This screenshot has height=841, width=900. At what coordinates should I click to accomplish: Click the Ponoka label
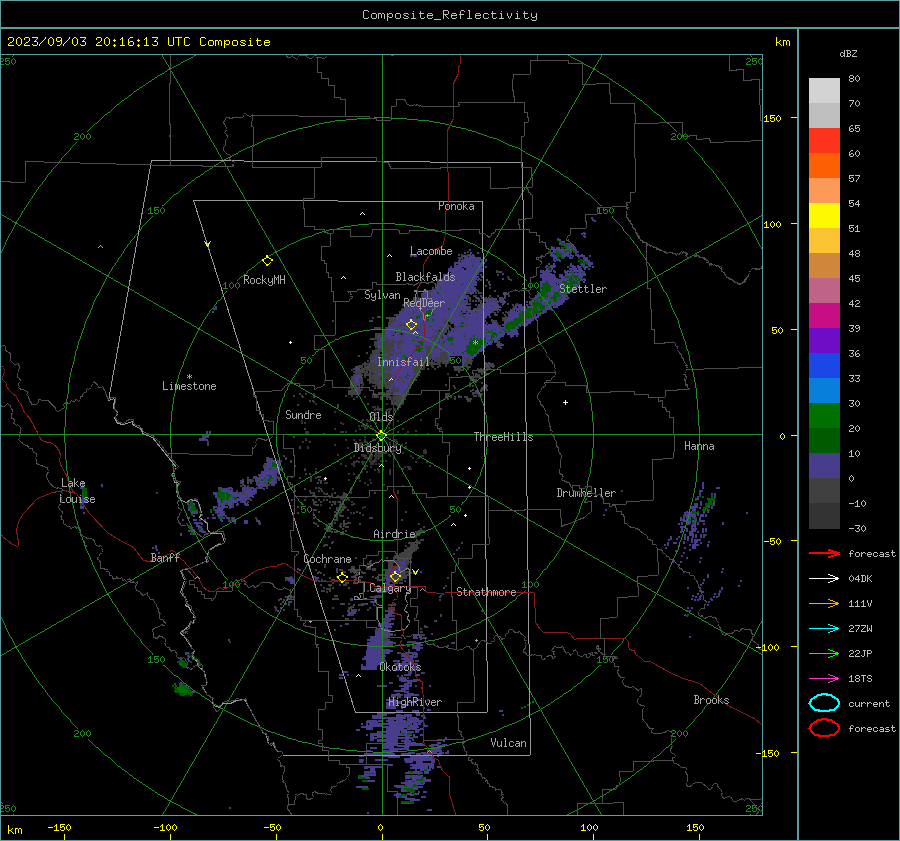click(456, 206)
